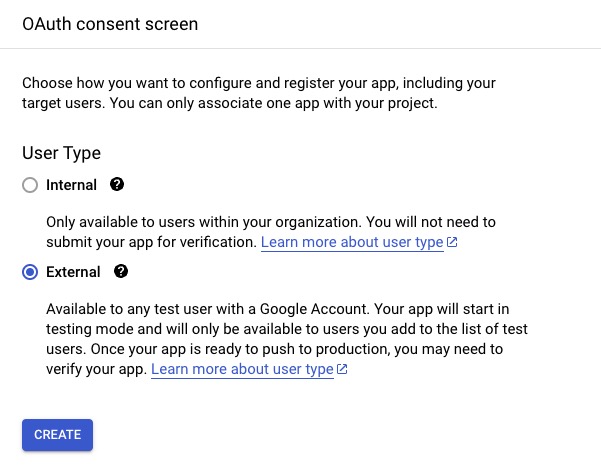Click the help icon next to External
Viewport: 601px width, 471px height.
pyautogui.click(x=121, y=272)
